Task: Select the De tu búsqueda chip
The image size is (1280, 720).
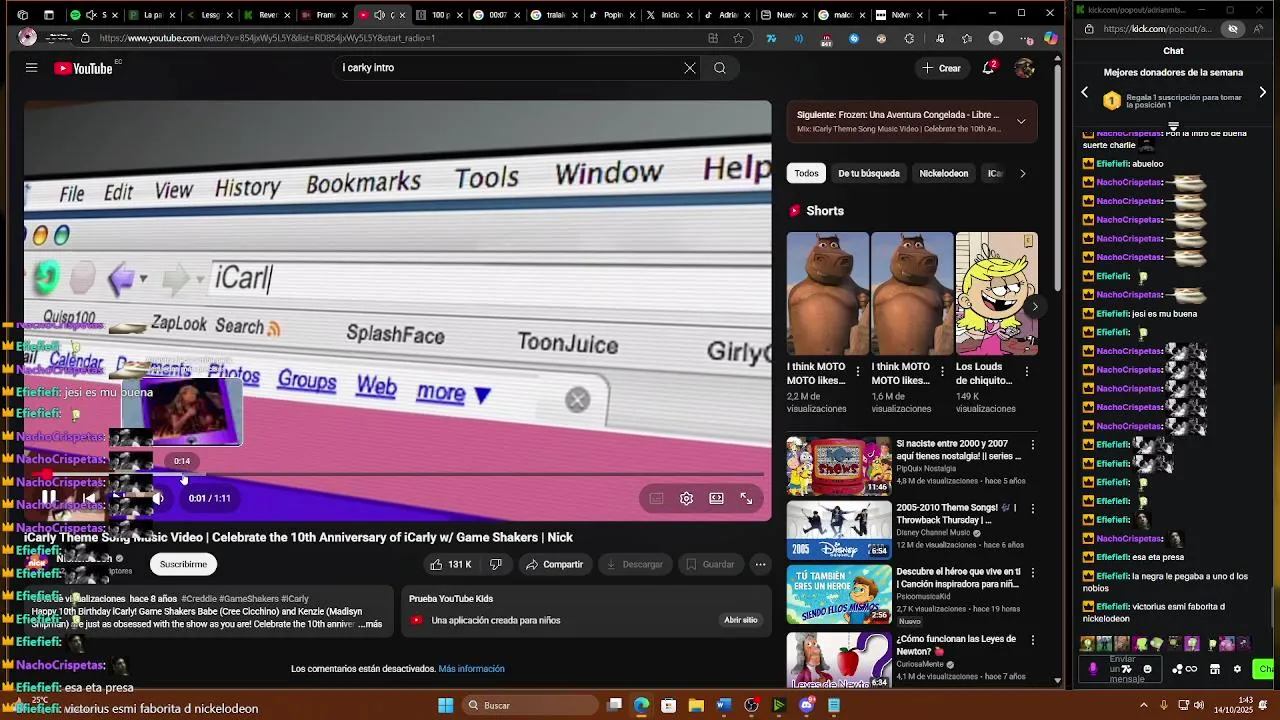Action: coord(868,173)
